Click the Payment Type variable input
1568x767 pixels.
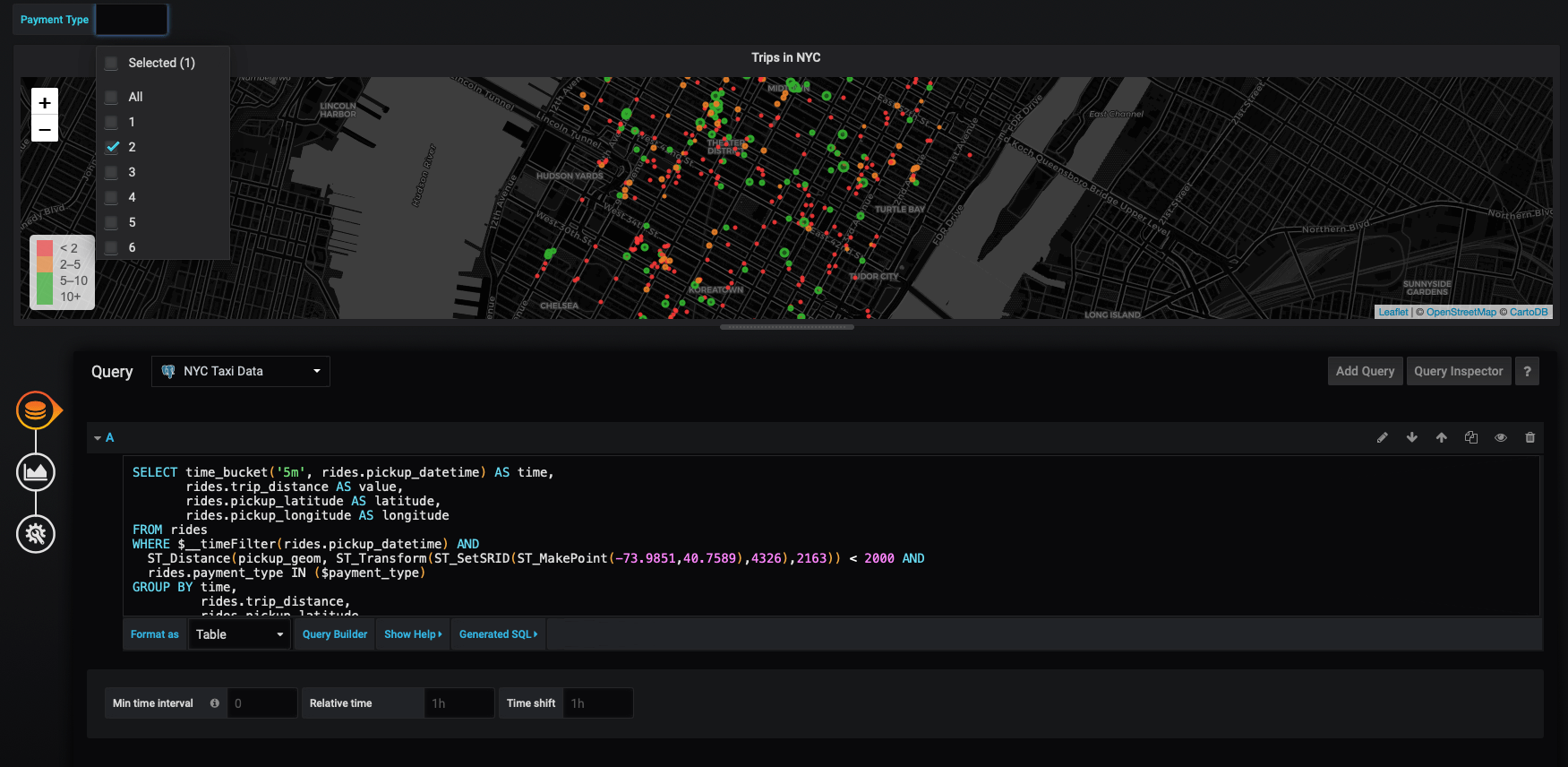(132, 20)
